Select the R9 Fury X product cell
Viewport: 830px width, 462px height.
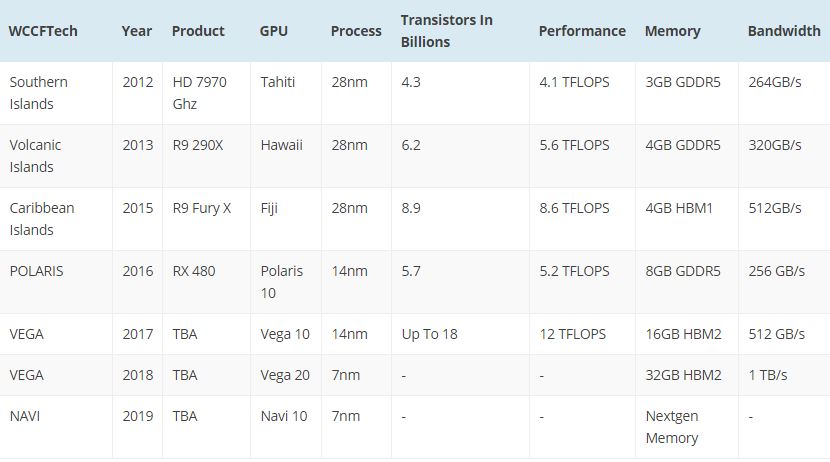[202, 208]
